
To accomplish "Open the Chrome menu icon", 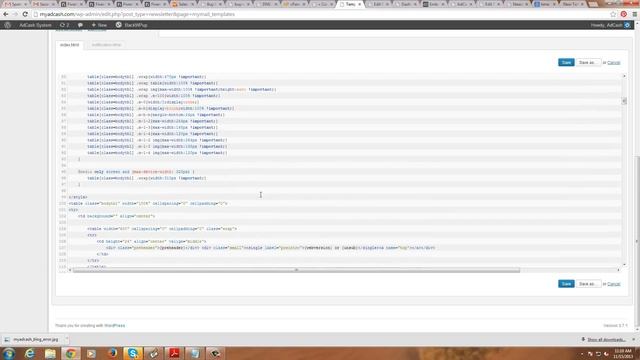I will [x=634, y=14].
